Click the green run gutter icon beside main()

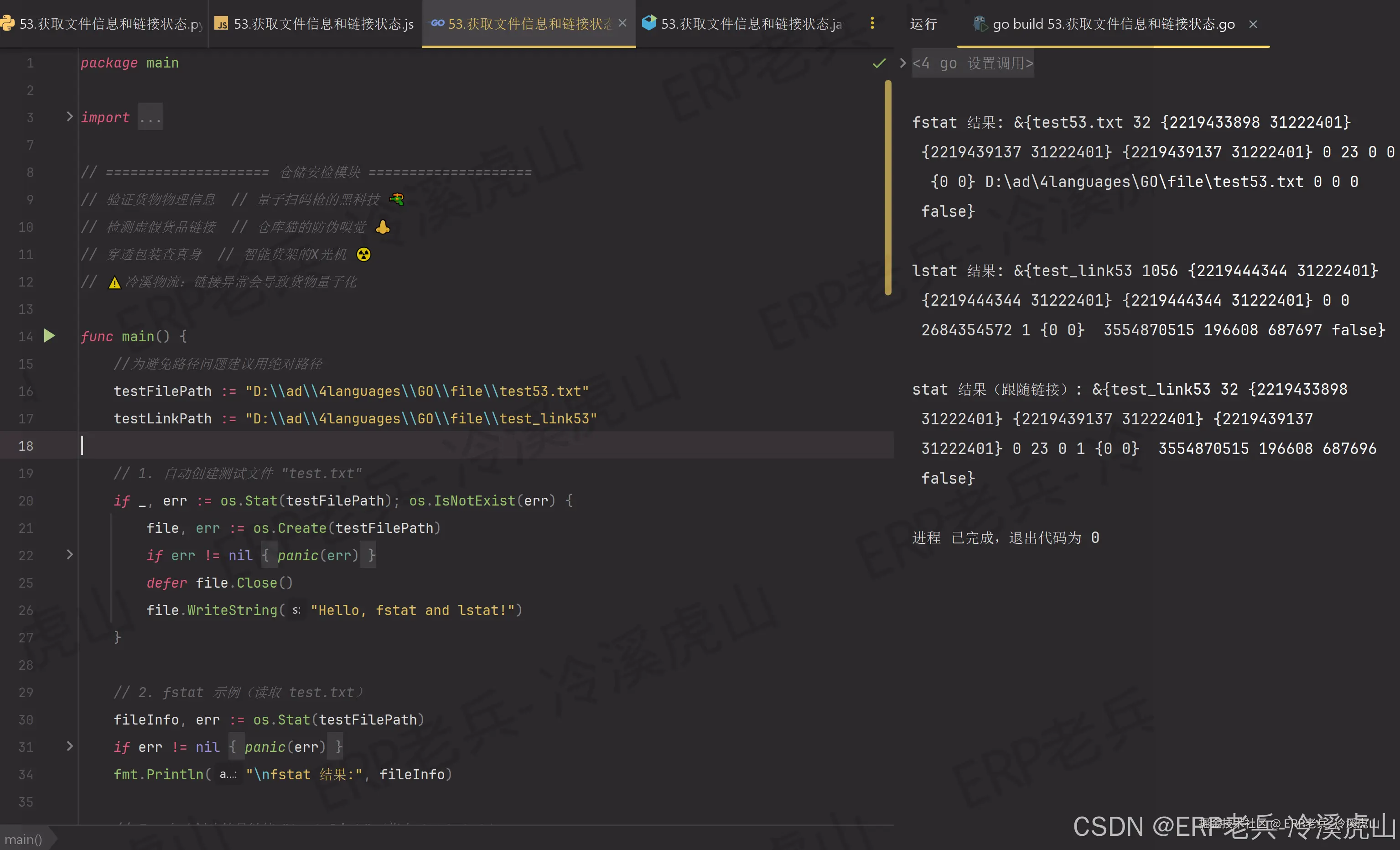(49, 335)
